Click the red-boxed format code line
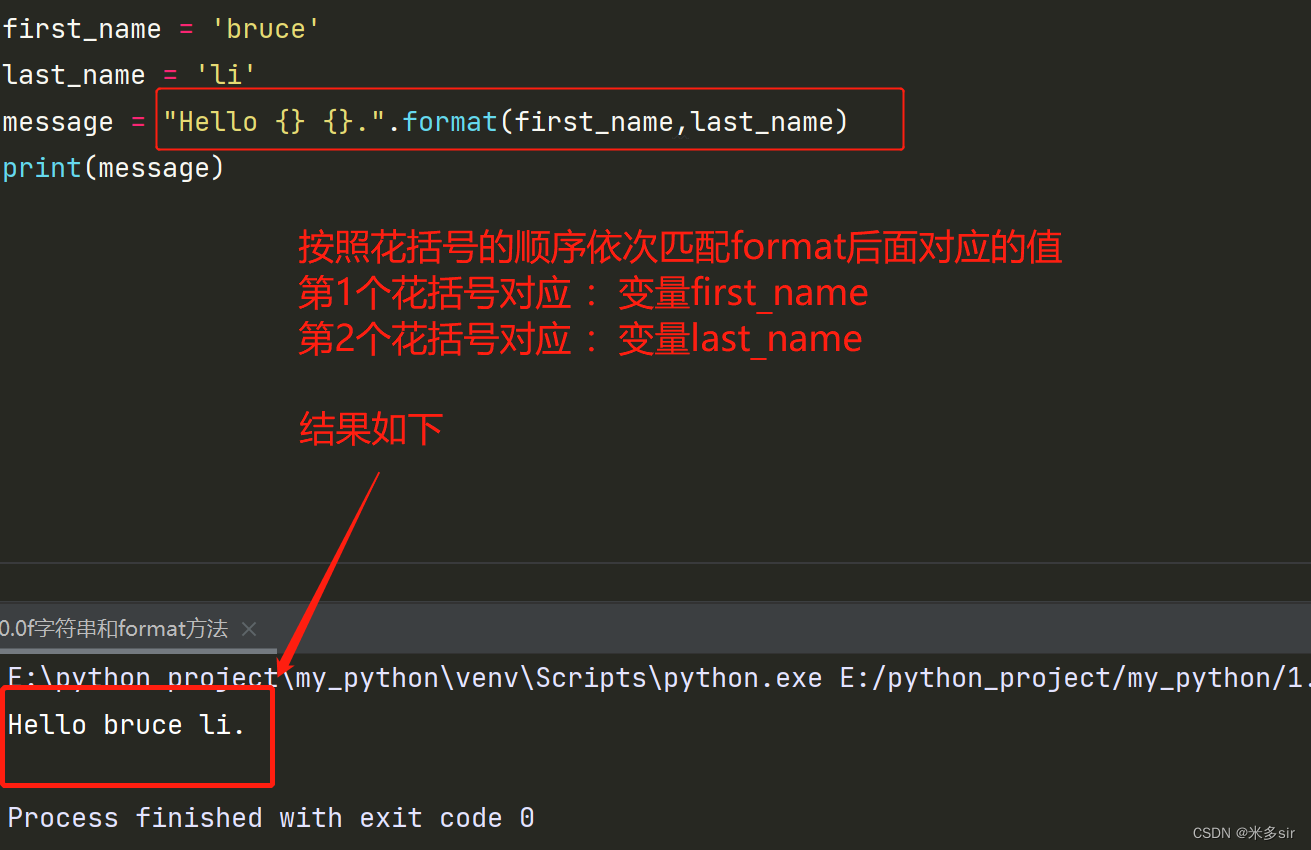 [529, 119]
